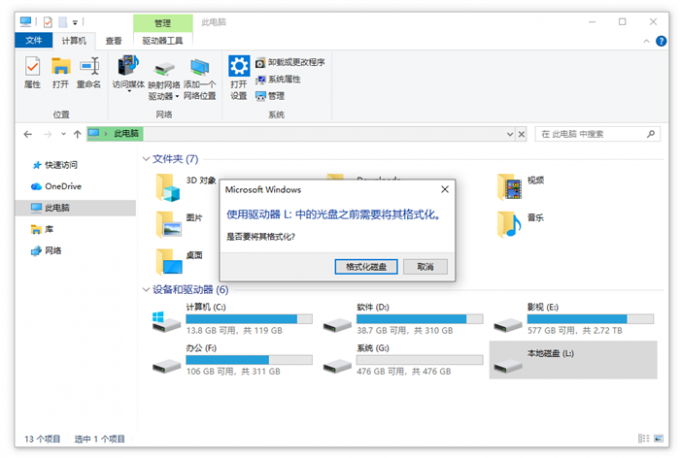This screenshot has height=458, width=680.
Task: Collapse the 设备和驱动器 (6) group
Action: 146,290
